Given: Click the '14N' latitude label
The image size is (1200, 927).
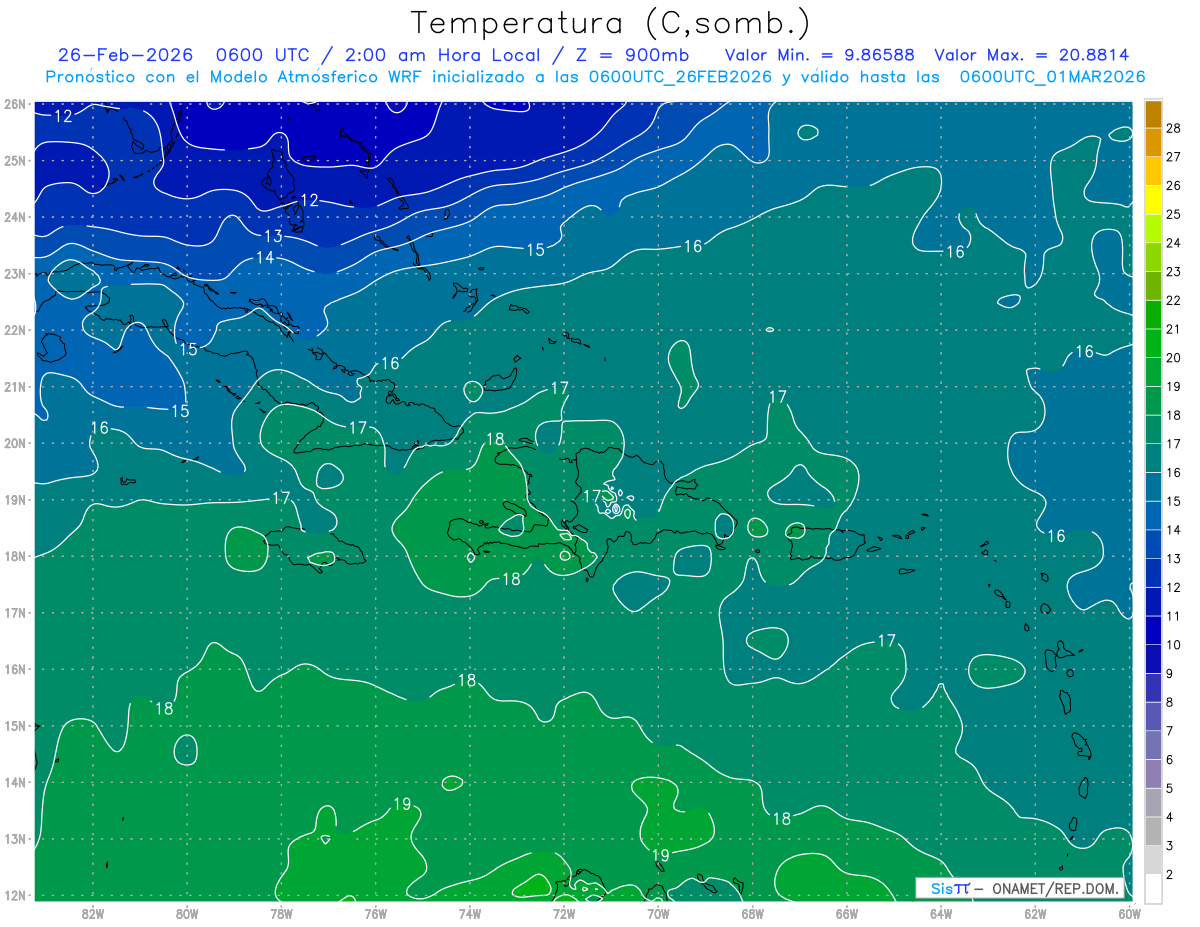Looking at the screenshot, I should pos(15,782).
